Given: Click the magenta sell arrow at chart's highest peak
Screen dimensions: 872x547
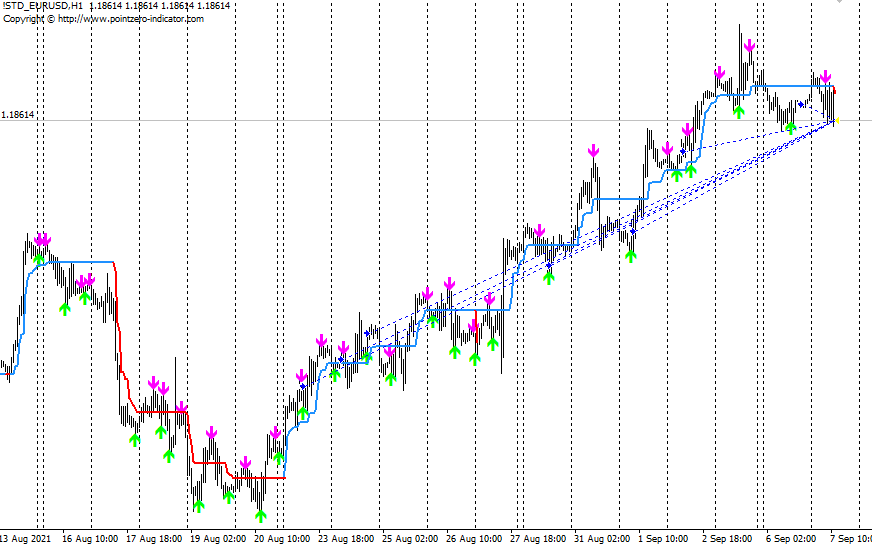Looking at the screenshot, I should pyautogui.click(x=747, y=44).
